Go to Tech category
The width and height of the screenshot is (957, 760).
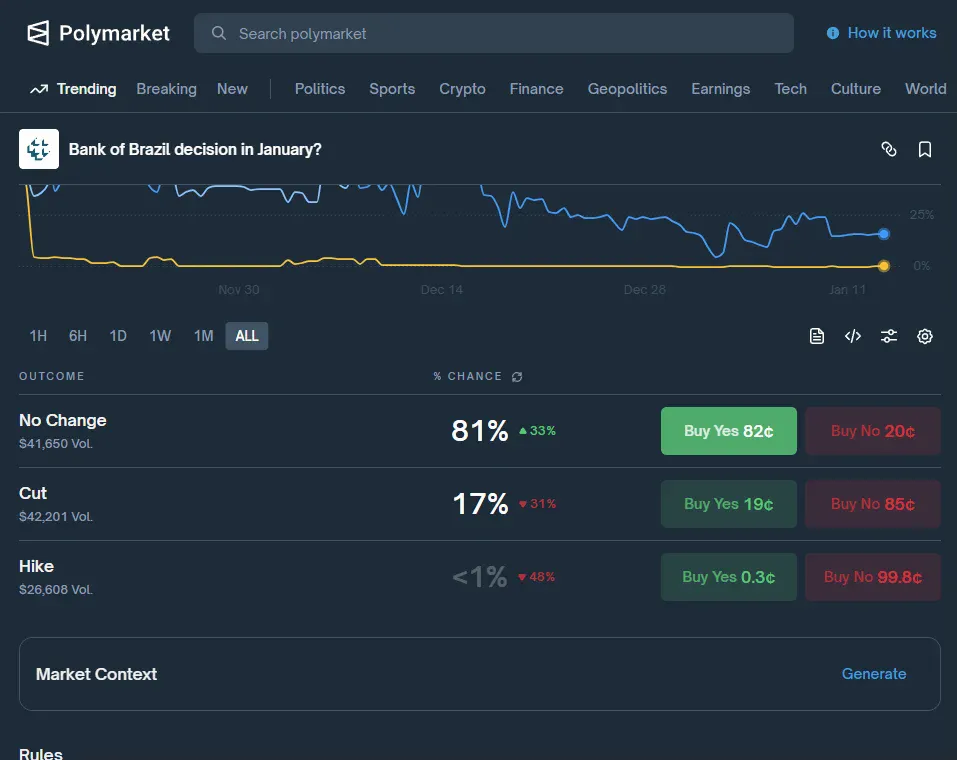(x=790, y=89)
